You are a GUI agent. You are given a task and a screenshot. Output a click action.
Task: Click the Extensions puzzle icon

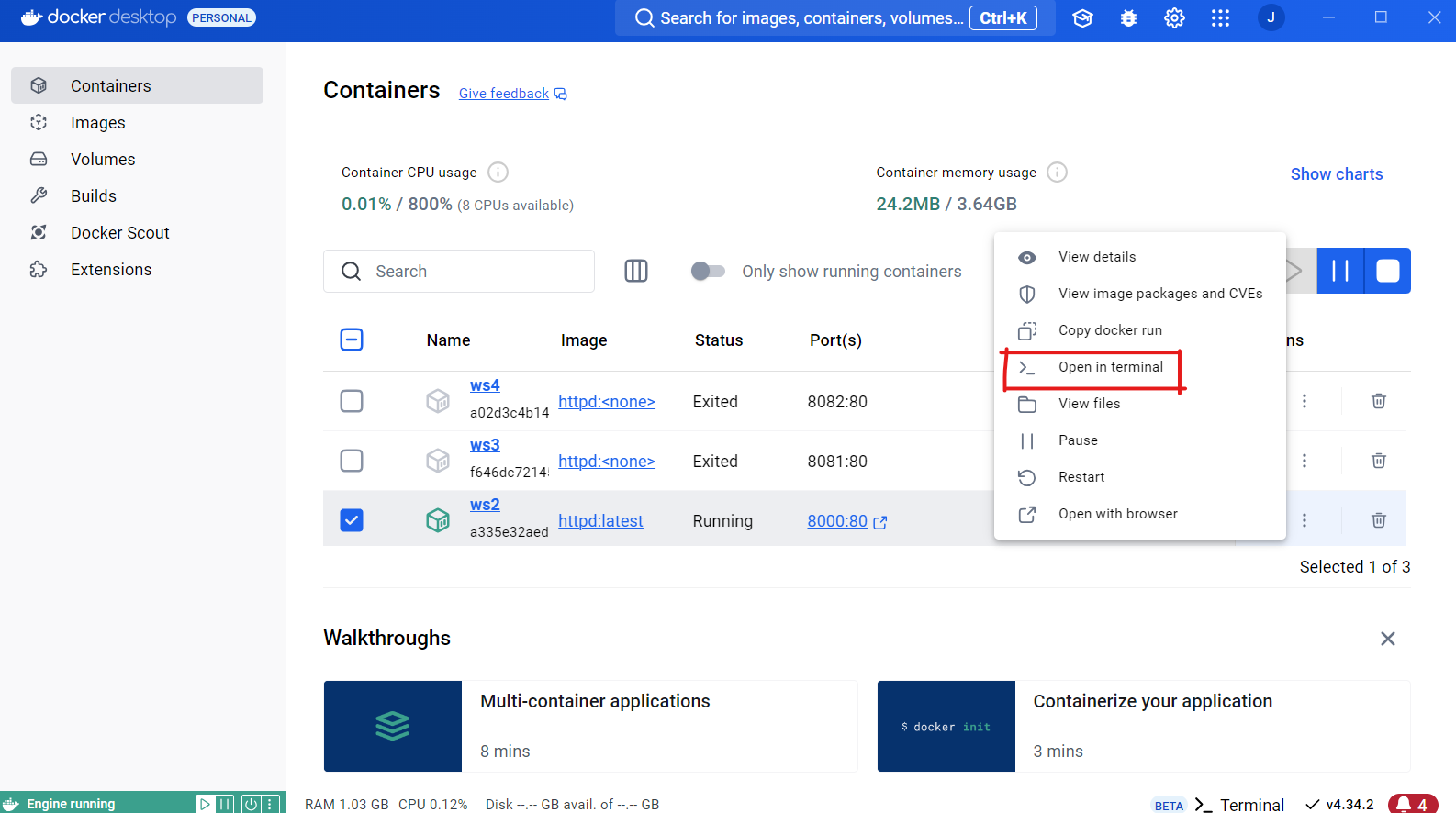[39, 269]
